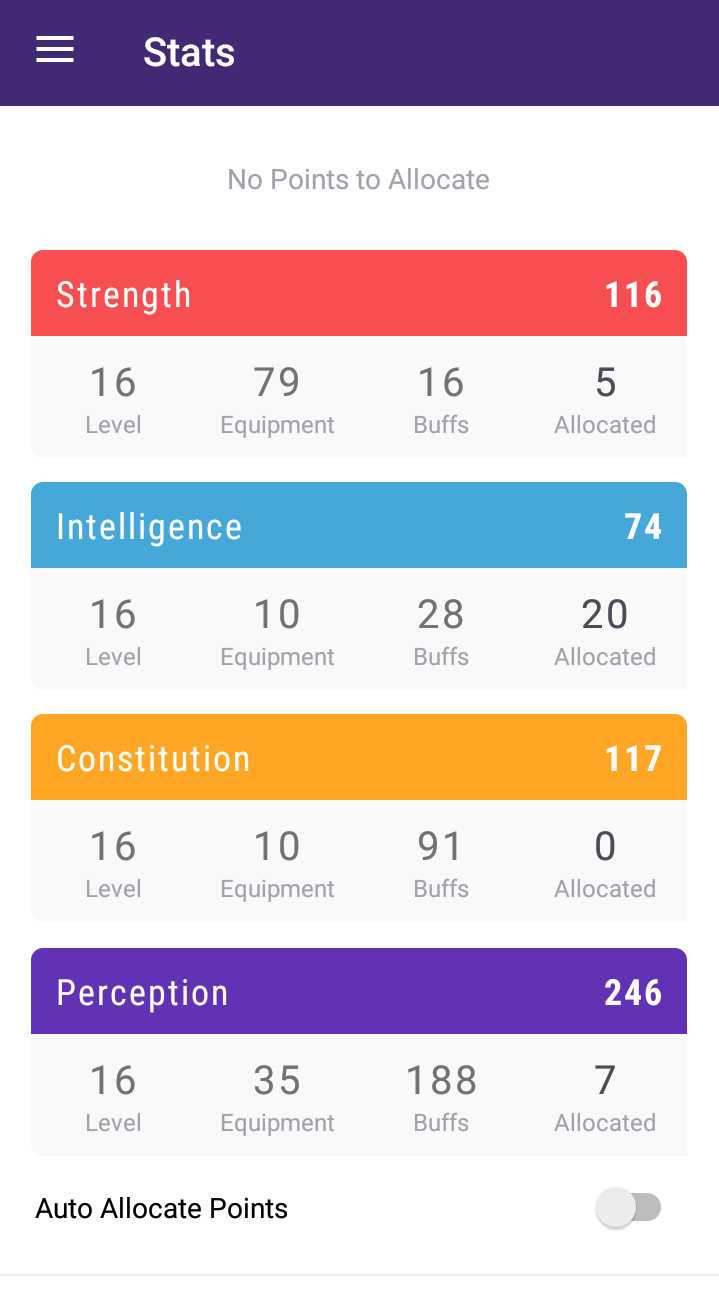Click Strength Equipment value 79
The height and width of the screenshot is (1289, 719).
click(x=277, y=382)
